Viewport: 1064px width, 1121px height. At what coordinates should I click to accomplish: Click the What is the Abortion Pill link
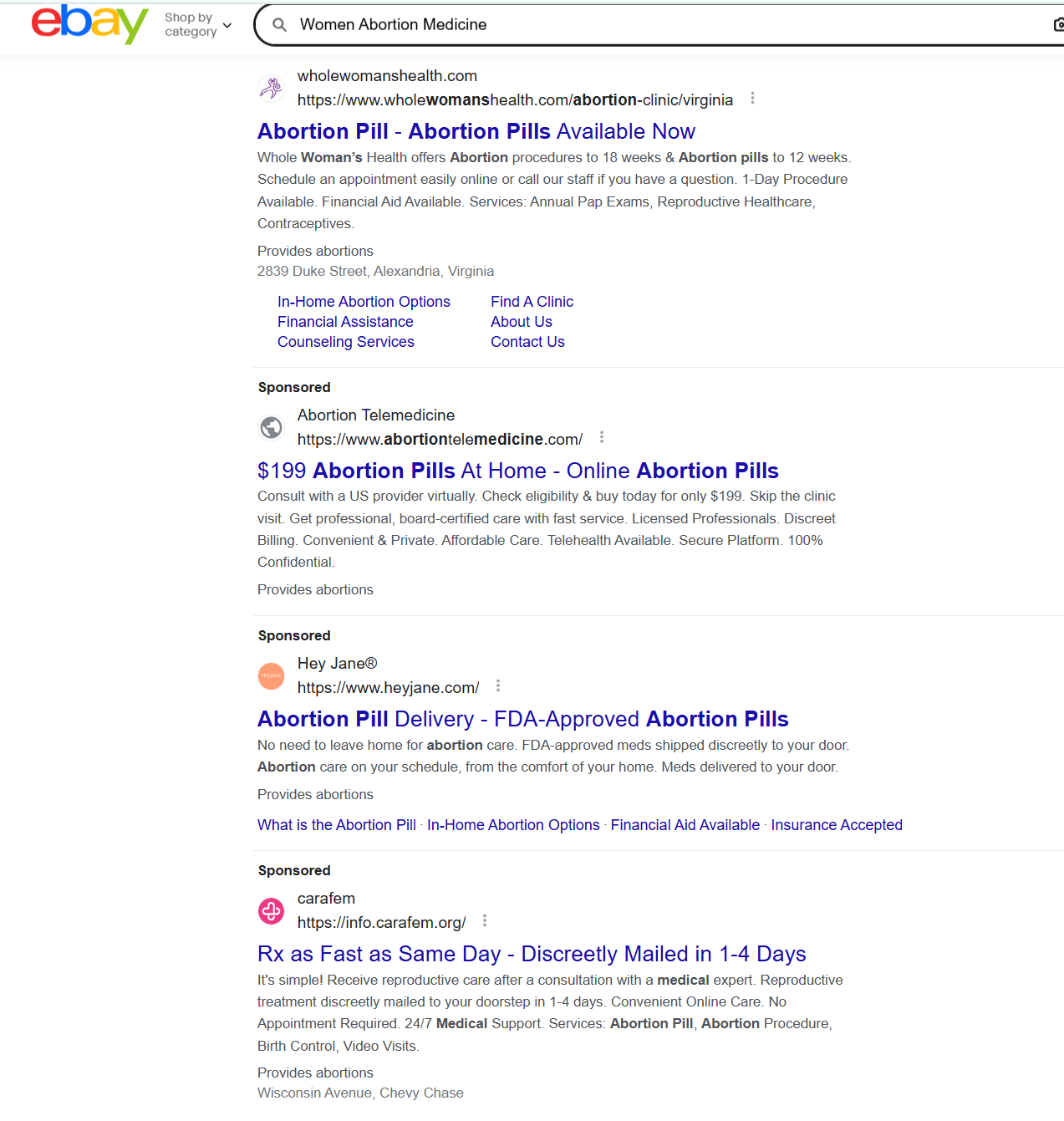tap(336, 825)
